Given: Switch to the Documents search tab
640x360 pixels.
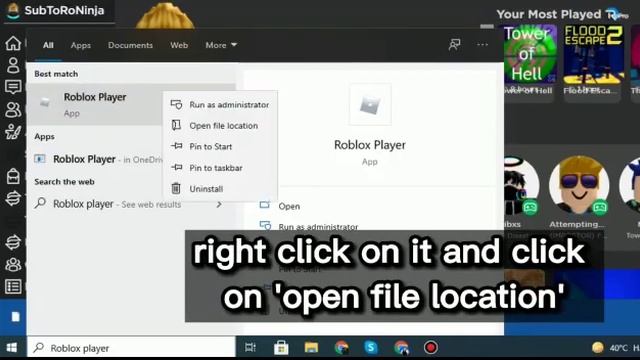Looking at the screenshot, I should 130,45.
